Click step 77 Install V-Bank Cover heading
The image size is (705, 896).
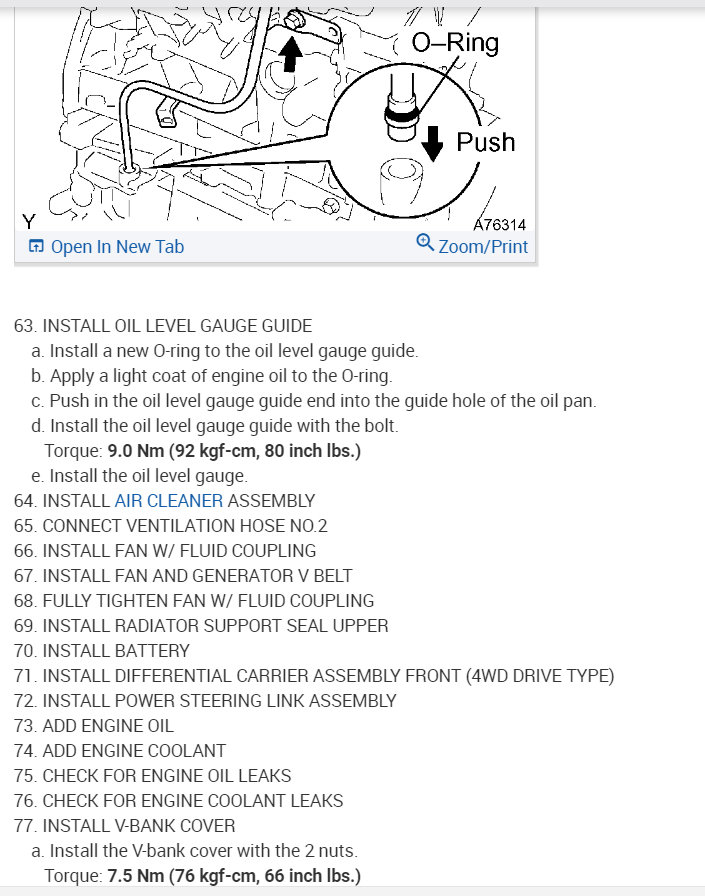pyautogui.click(x=125, y=826)
